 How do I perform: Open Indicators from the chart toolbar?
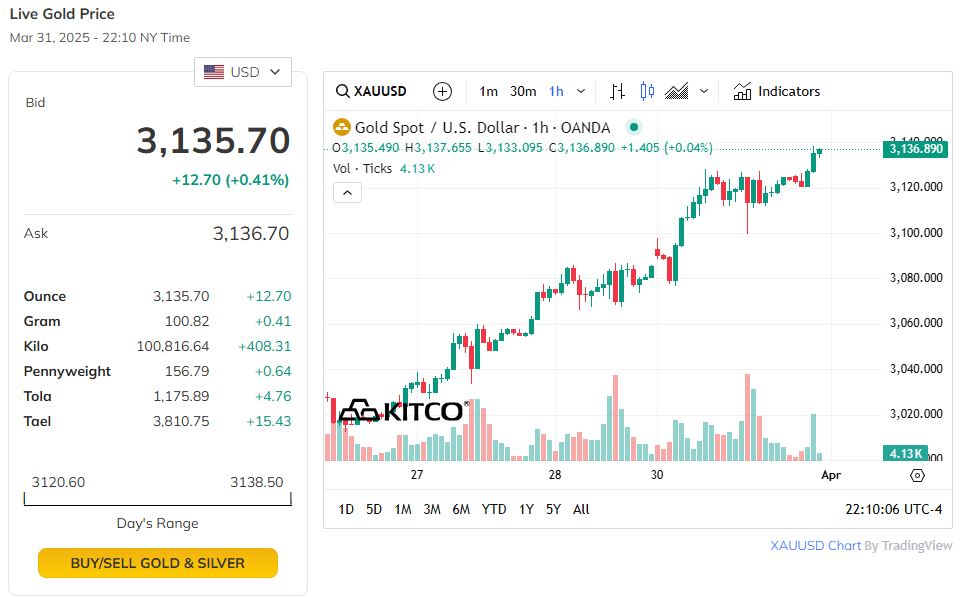click(x=777, y=92)
